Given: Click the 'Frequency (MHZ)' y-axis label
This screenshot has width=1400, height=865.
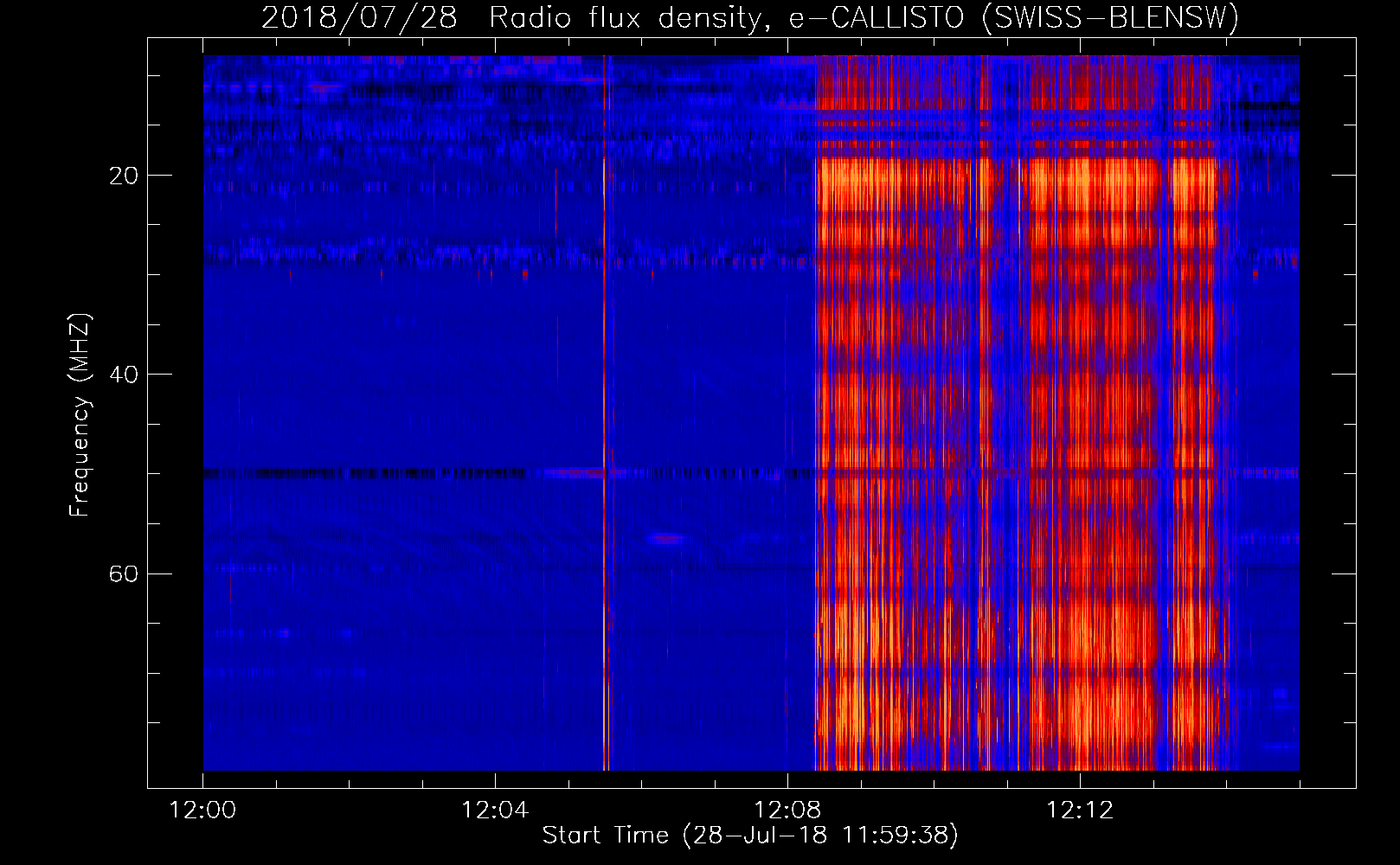Looking at the screenshot, I should click(80, 415).
